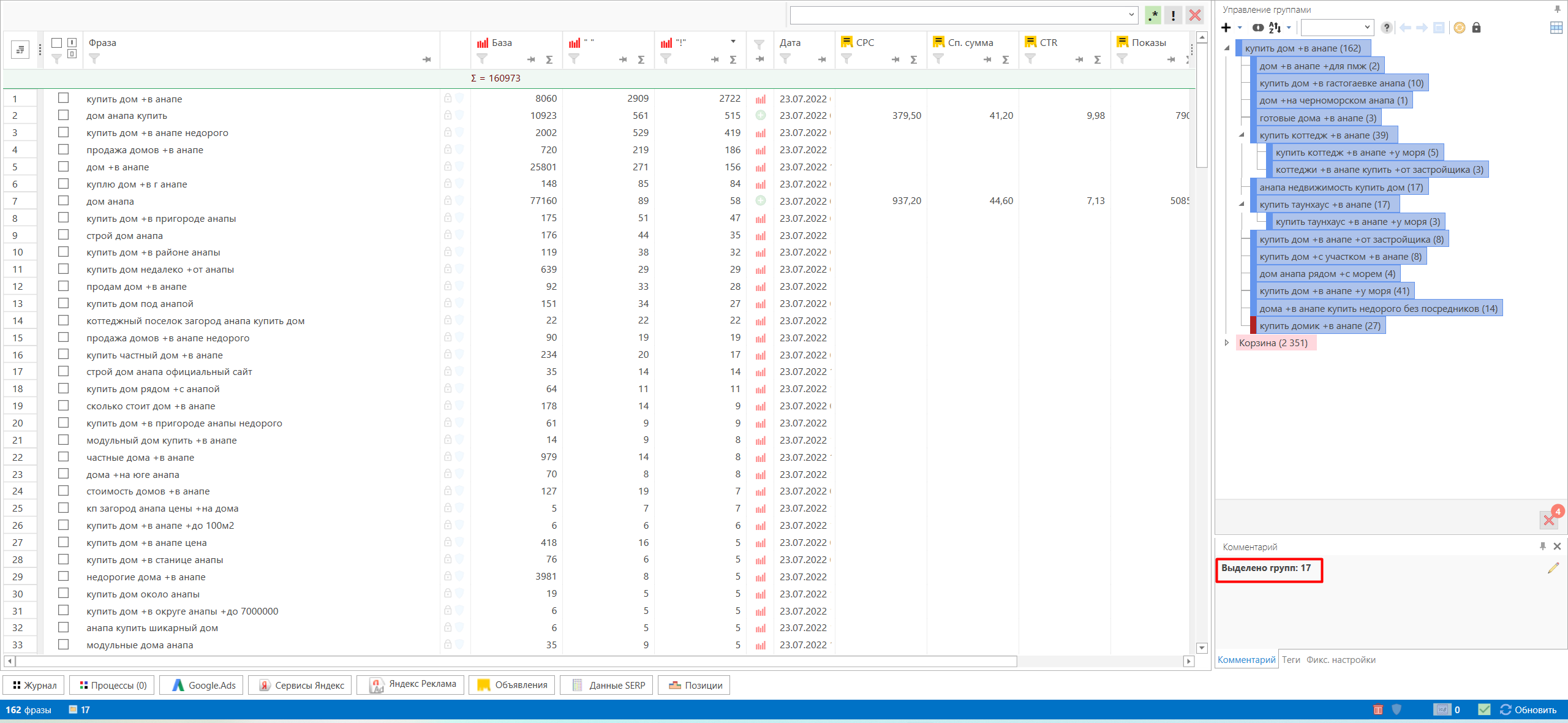
Task: Click the red X clear filter icon
Action: 1194,15
